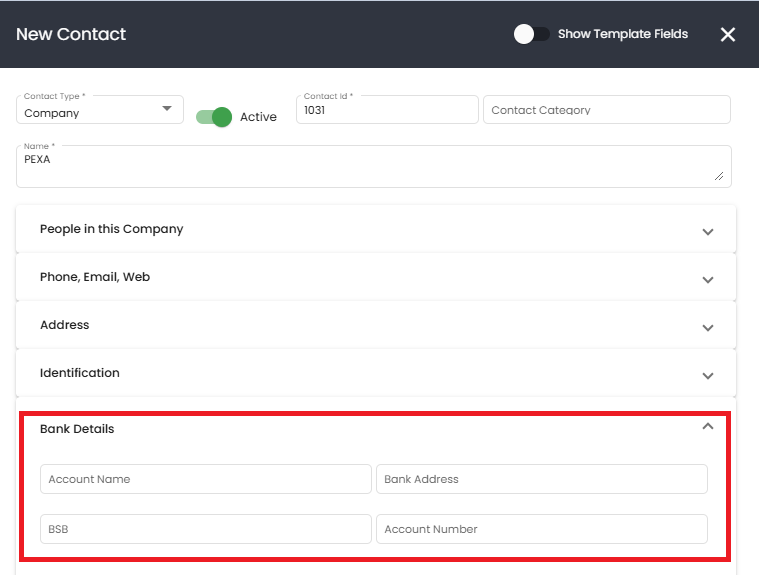Click the Account Name field

(x=206, y=479)
